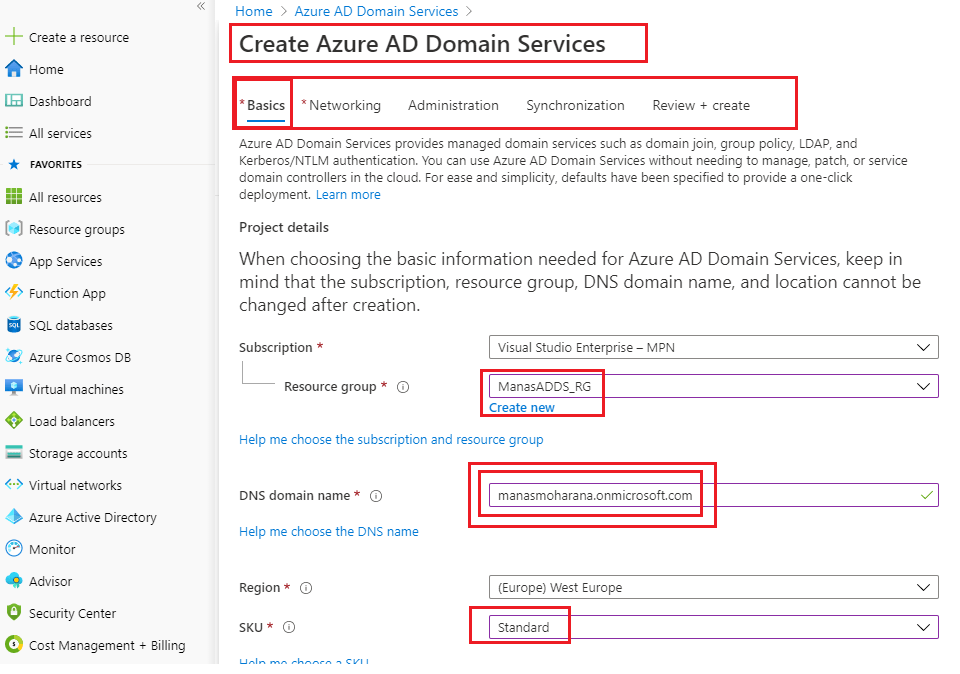The width and height of the screenshot is (960, 674).
Task: Click the Virtual machines monitor icon
Action: tap(13, 388)
